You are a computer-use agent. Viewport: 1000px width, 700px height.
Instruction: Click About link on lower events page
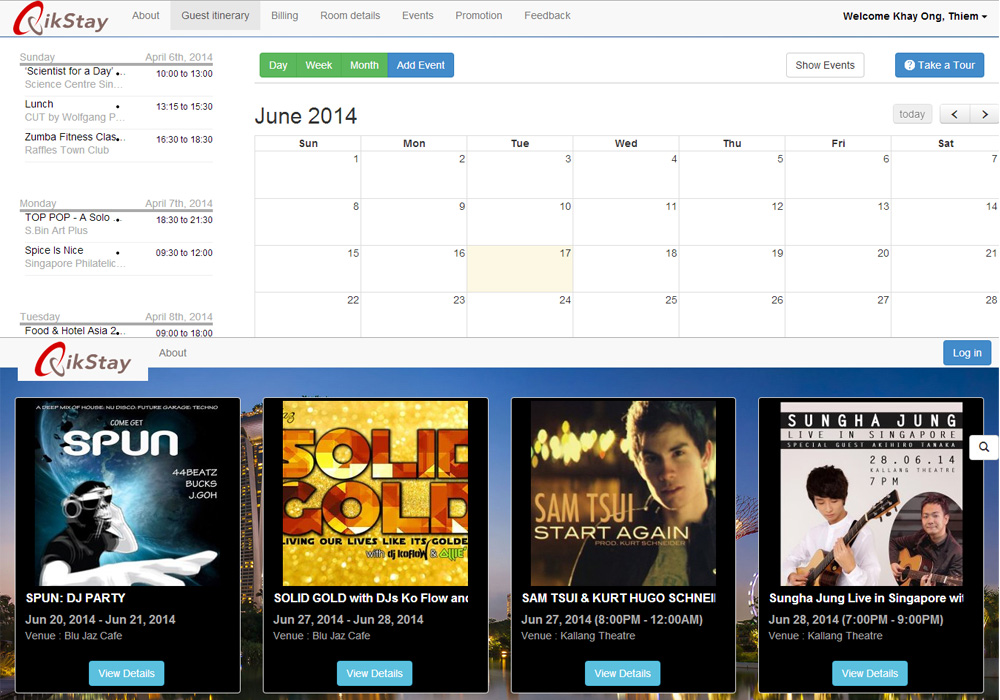point(173,353)
